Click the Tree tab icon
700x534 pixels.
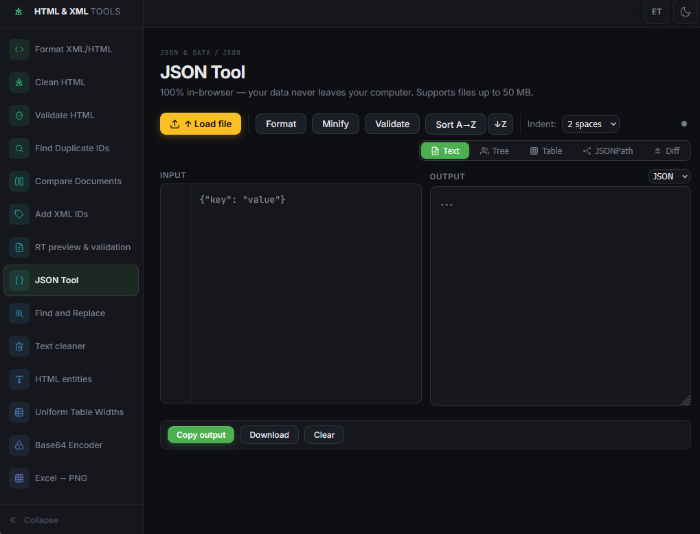[x=484, y=151]
